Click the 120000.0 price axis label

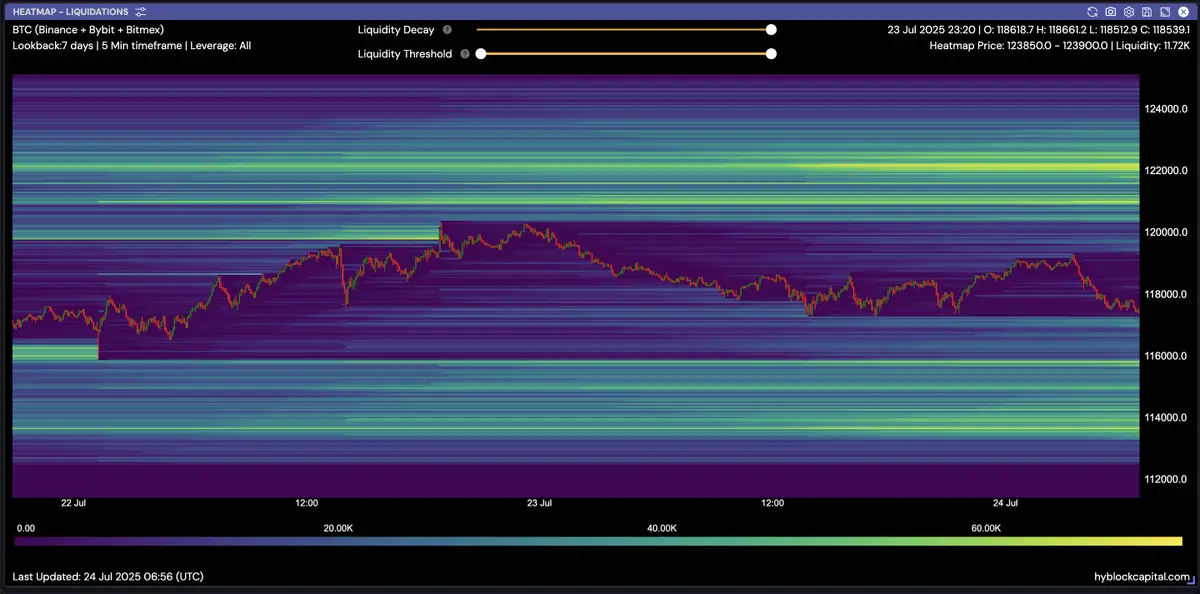pos(1166,232)
